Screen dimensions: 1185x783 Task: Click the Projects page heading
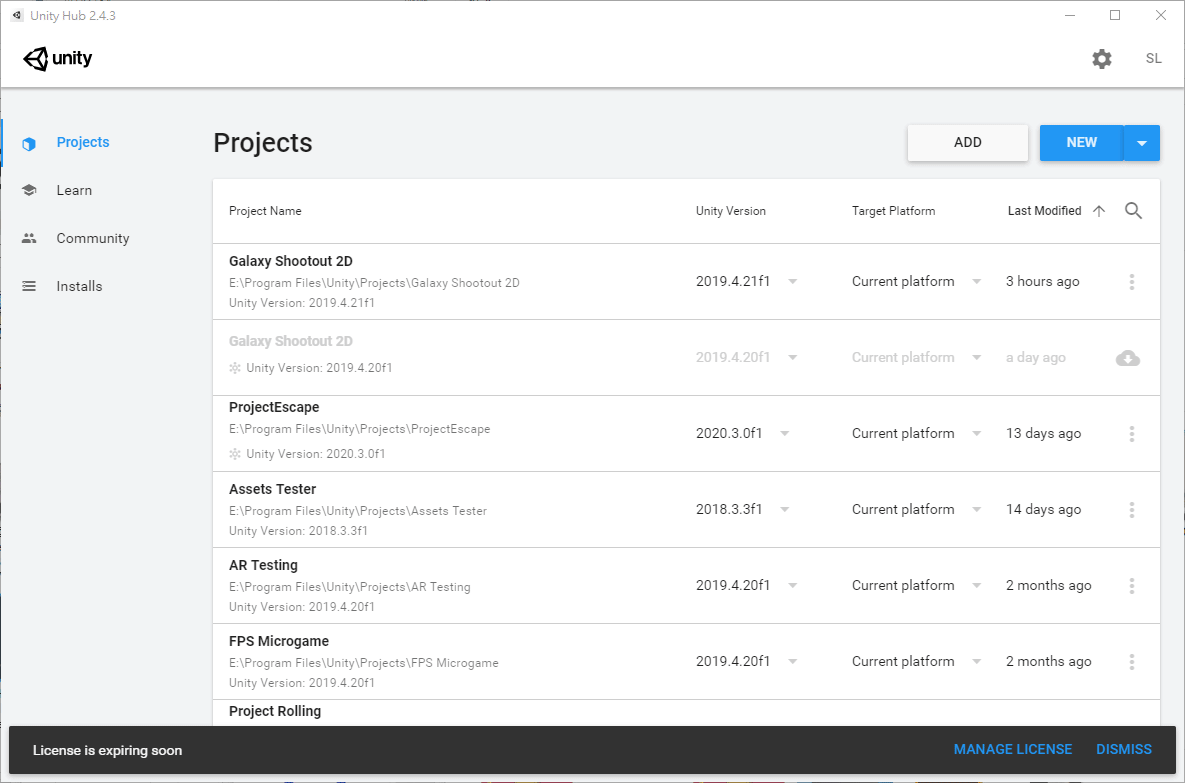(263, 143)
